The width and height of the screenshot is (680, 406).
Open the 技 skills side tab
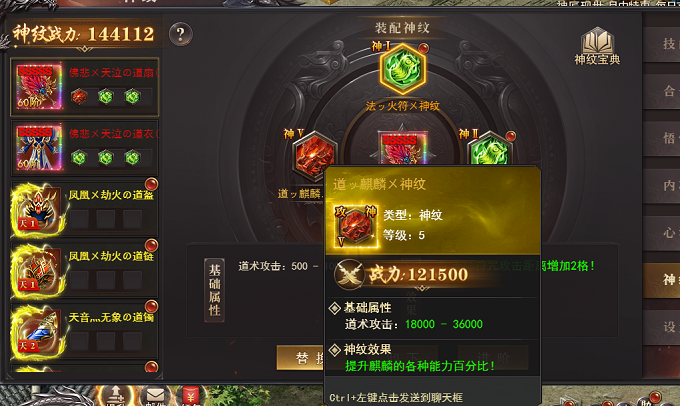click(x=662, y=44)
